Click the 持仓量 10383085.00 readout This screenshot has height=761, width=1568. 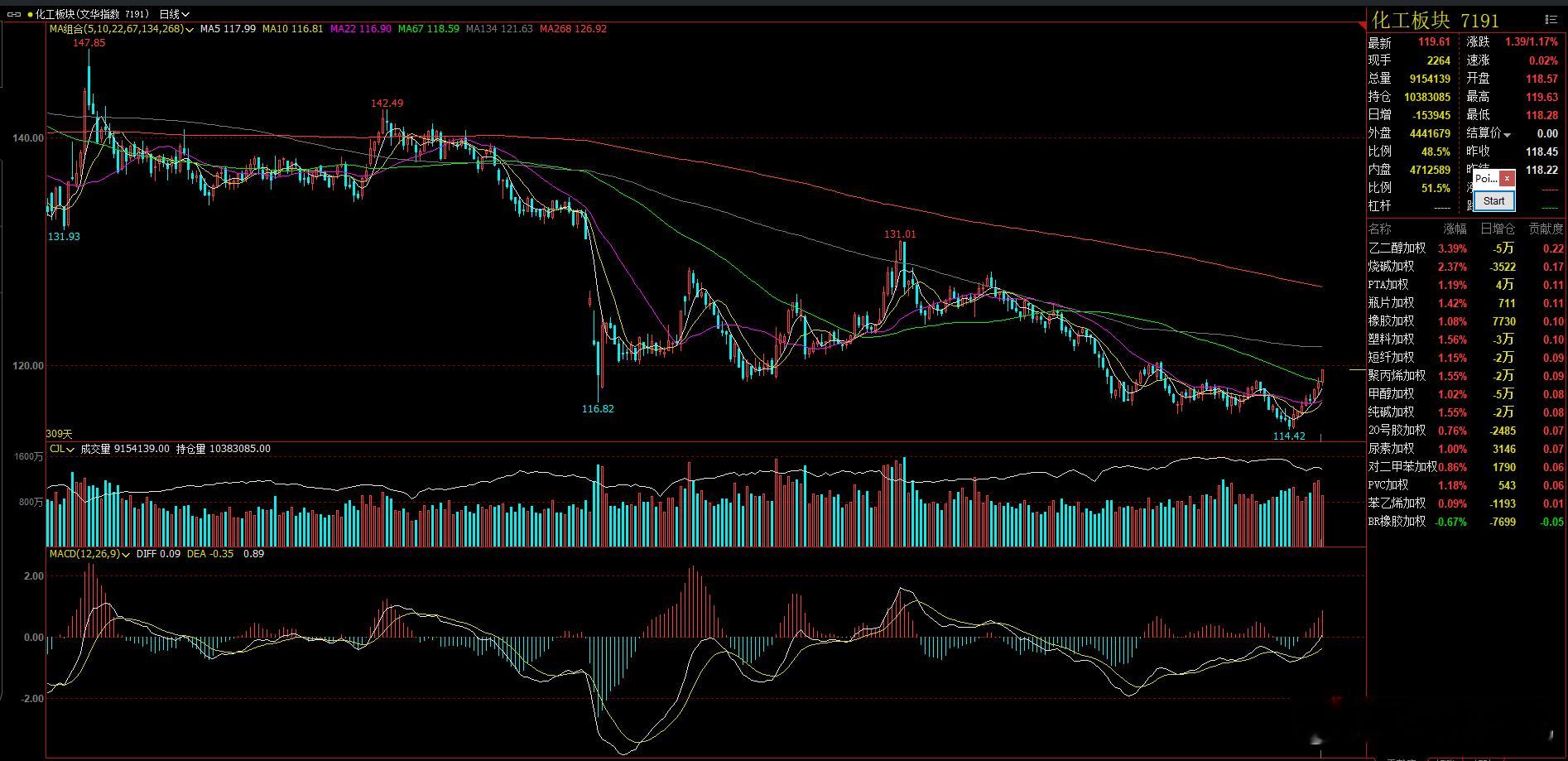point(224,449)
